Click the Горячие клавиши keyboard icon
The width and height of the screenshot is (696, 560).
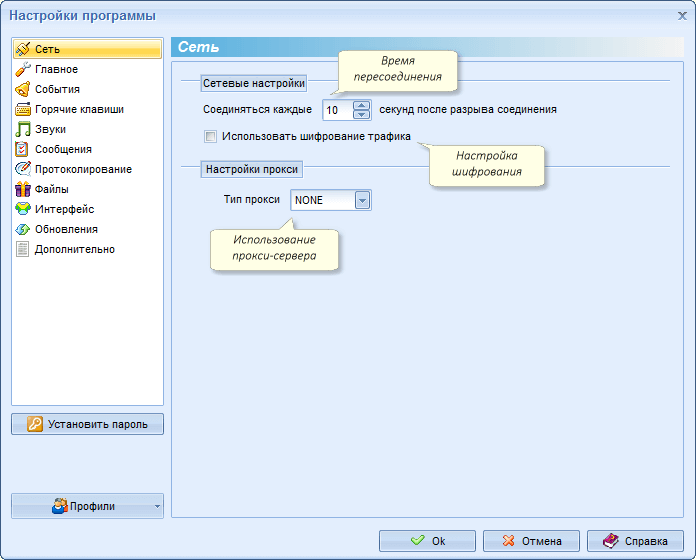point(23,109)
